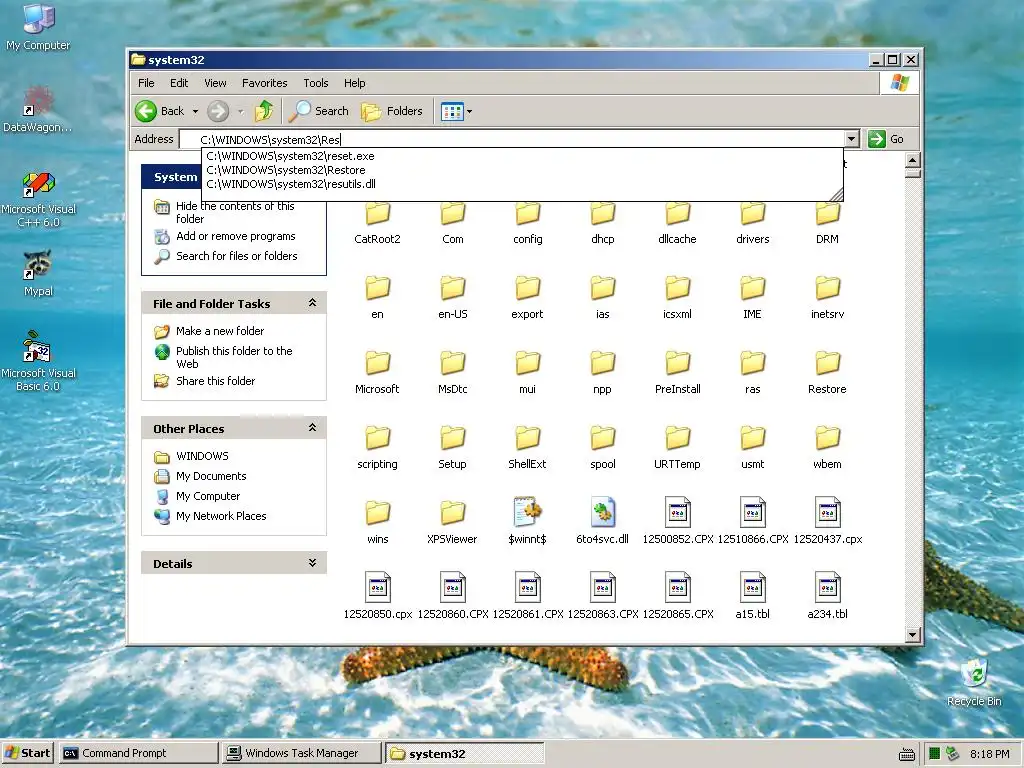Click Publish this folder to the Web
The height and width of the screenshot is (768, 1024).
click(x=234, y=357)
